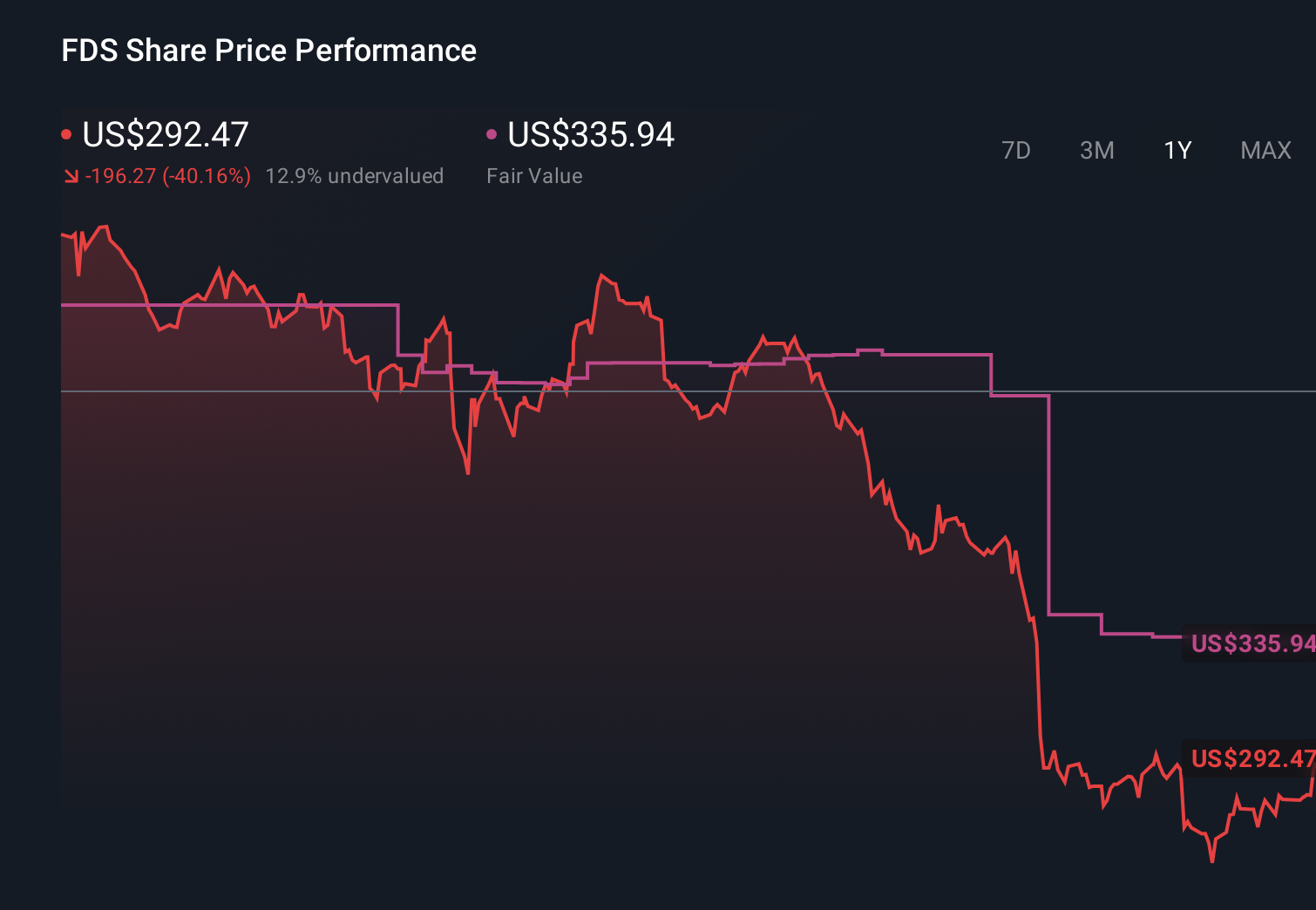This screenshot has height=910, width=1316.
Task: Select the MAX time range view
Action: pyautogui.click(x=1265, y=150)
